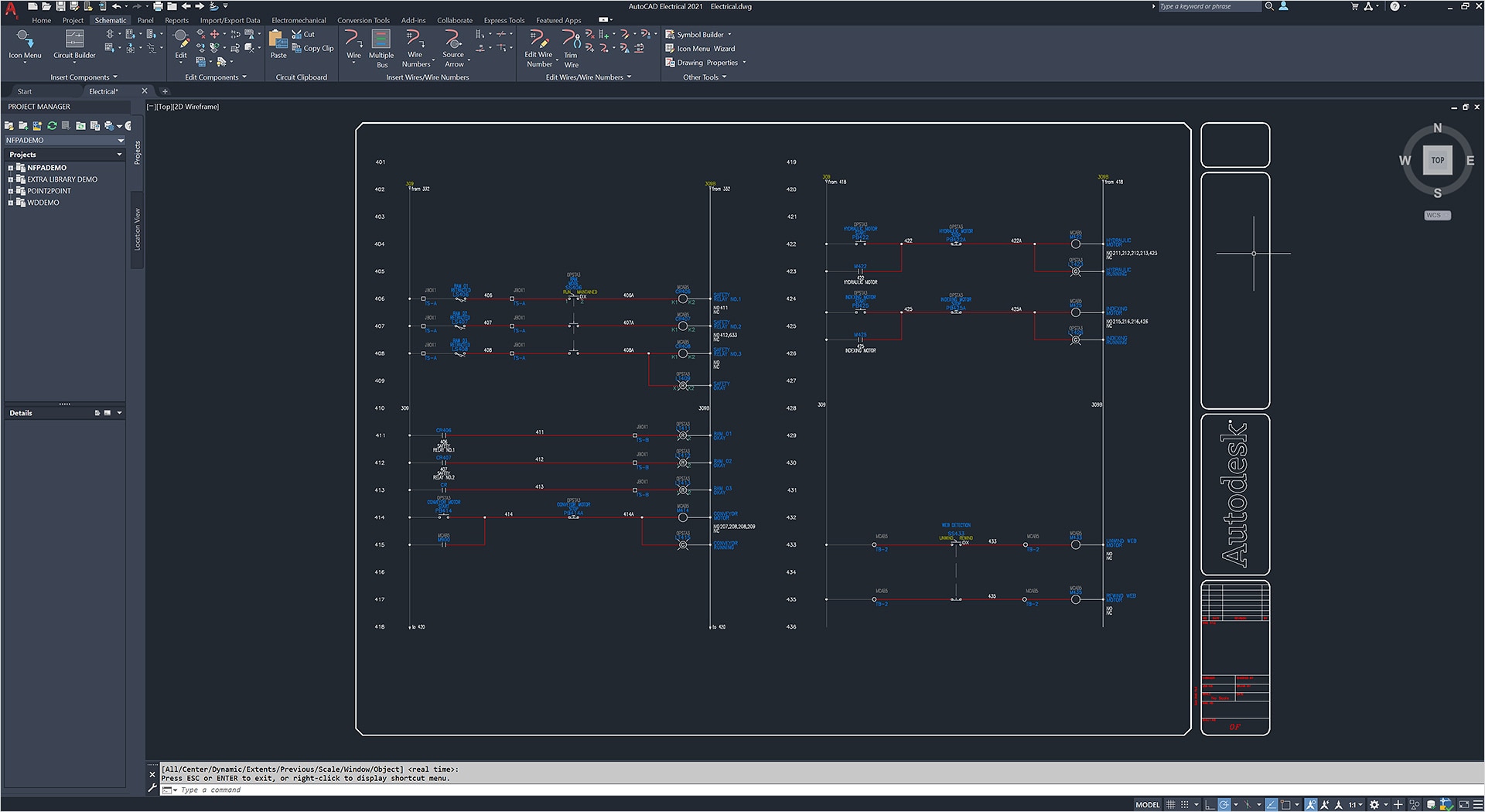Select the Multiple Bus tool
Screen dimensions: 1485x812
click(x=381, y=47)
